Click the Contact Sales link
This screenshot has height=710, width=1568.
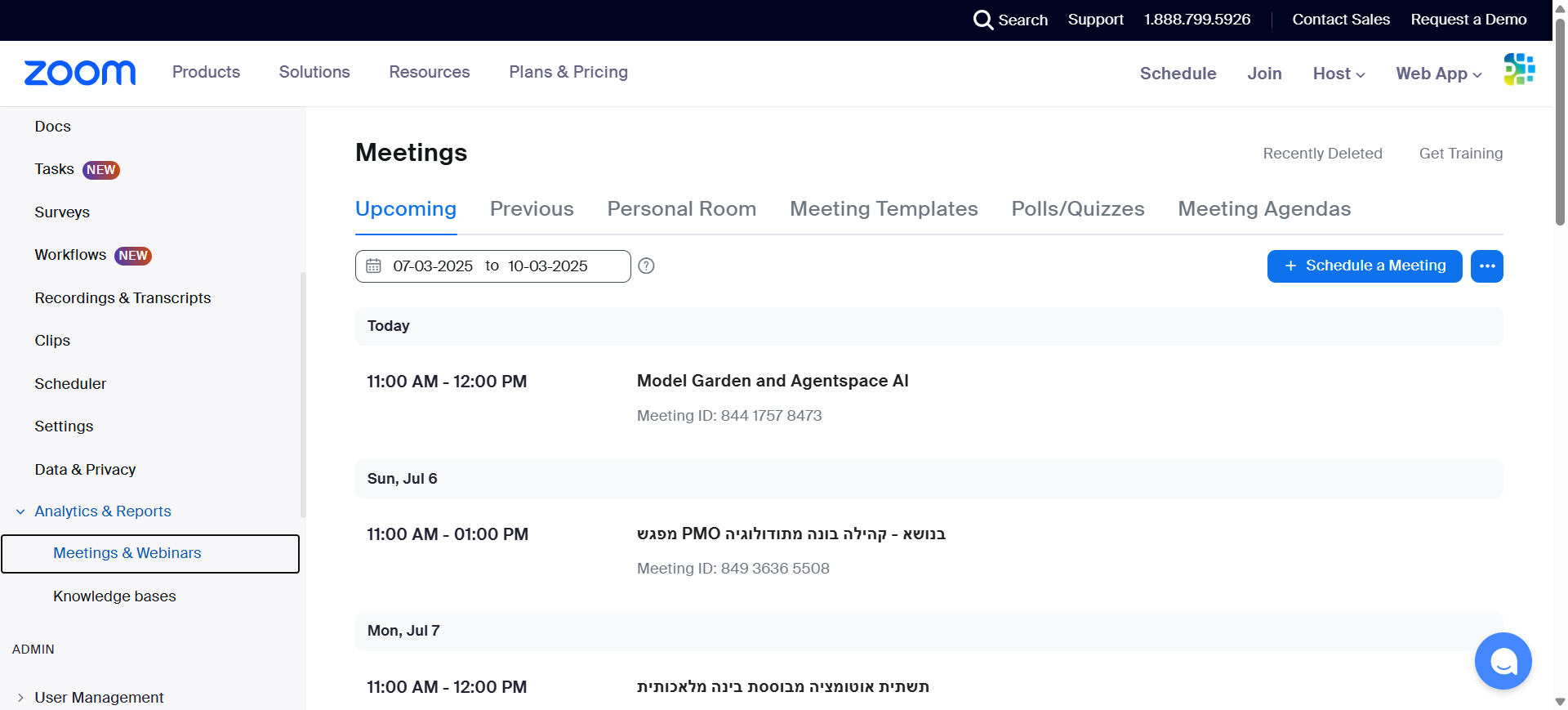(x=1341, y=20)
